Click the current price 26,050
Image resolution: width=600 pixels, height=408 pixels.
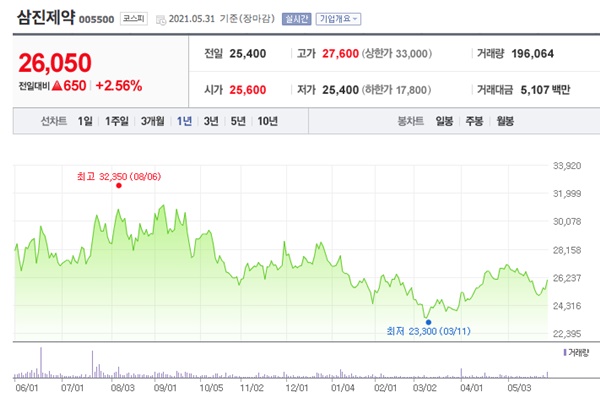[55, 63]
